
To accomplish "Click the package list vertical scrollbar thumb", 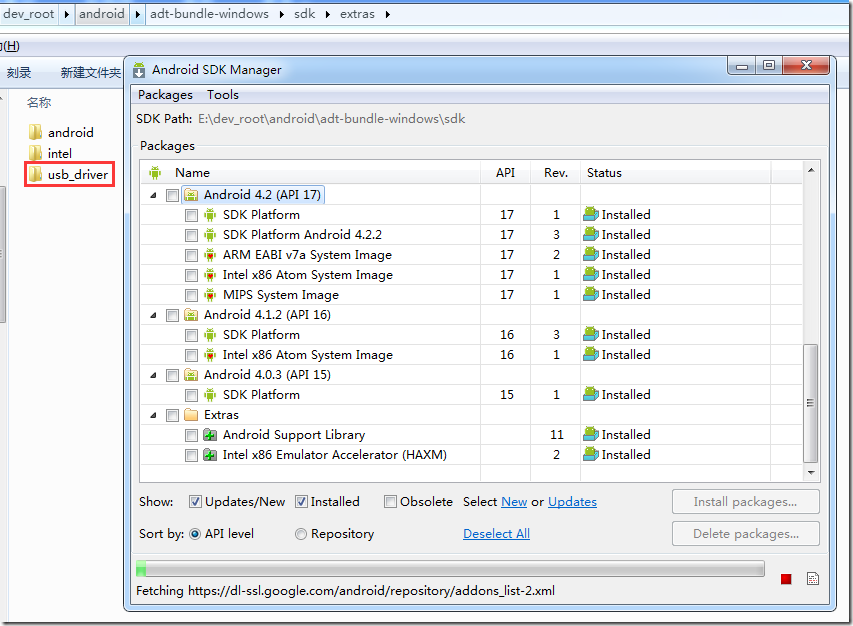I will click(811, 403).
